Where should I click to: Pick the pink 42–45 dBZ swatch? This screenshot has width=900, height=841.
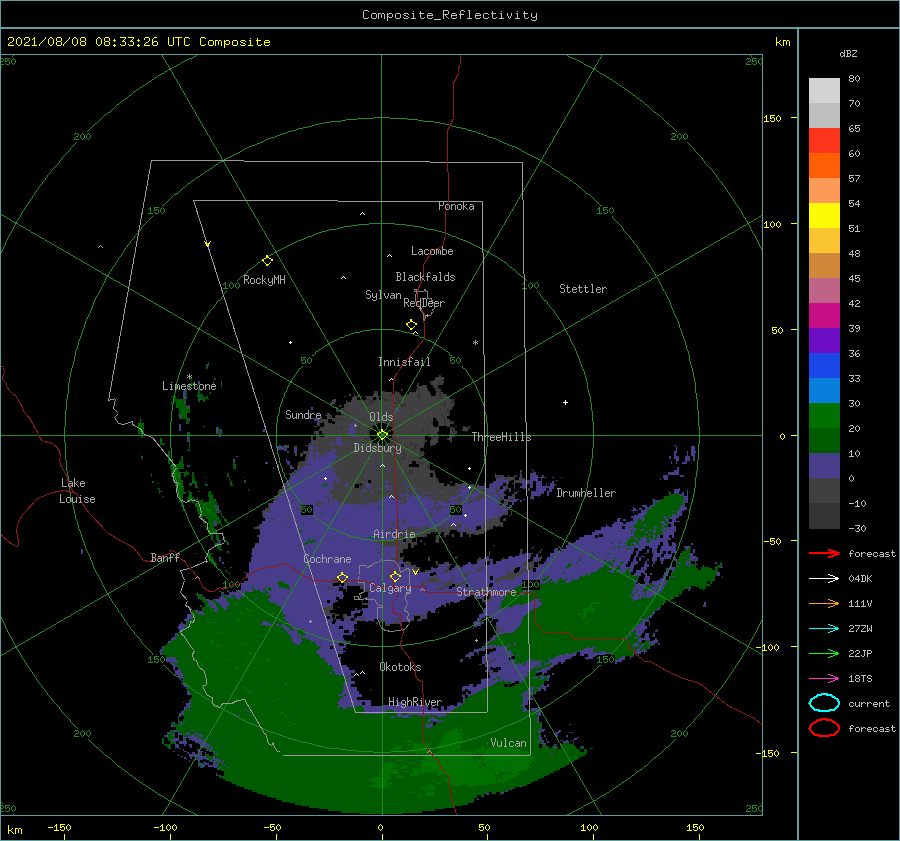coord(824,291)
